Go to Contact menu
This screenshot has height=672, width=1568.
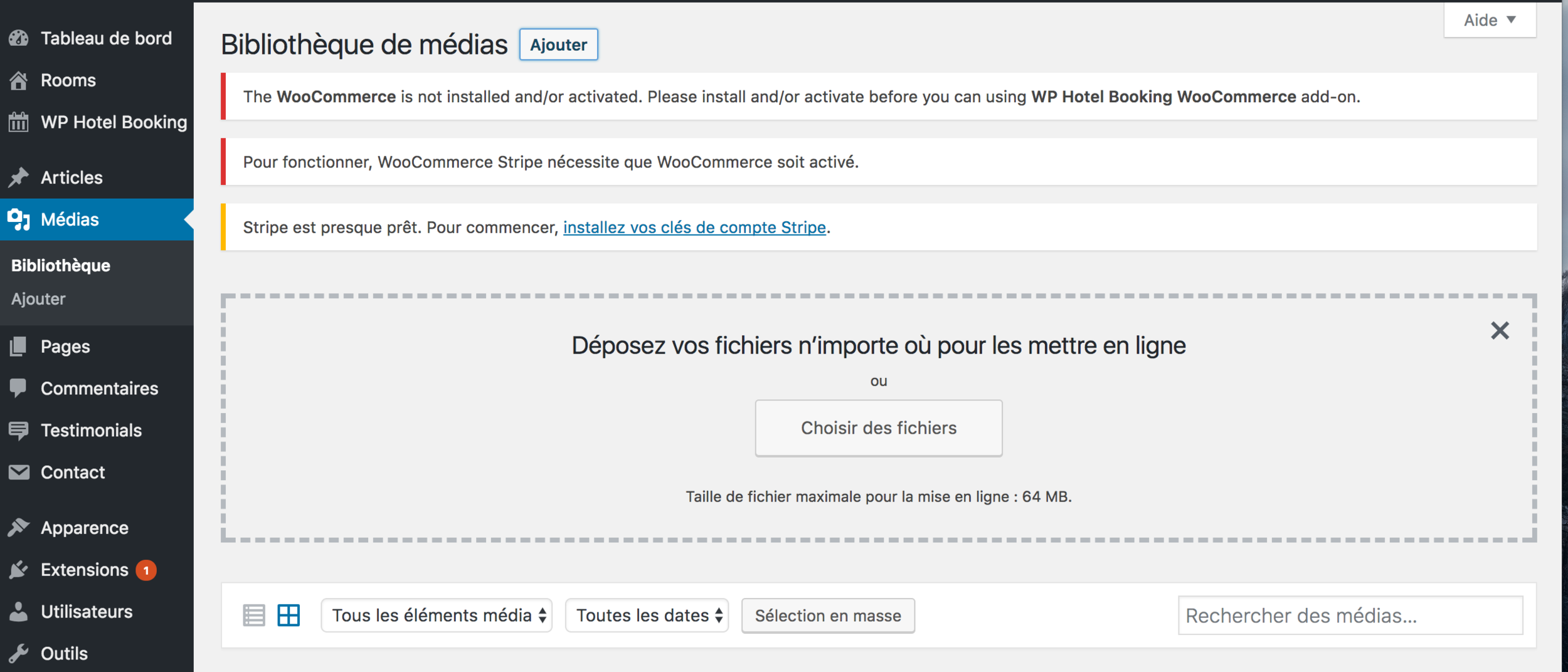(x=97, y=472)
